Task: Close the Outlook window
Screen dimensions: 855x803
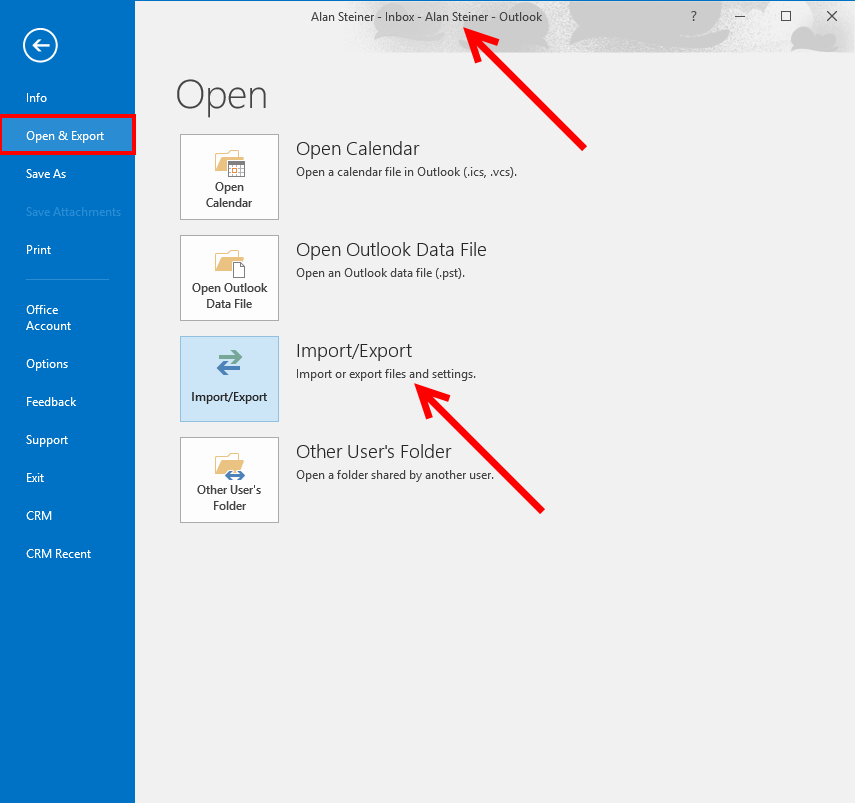Action: pos(831,16)
